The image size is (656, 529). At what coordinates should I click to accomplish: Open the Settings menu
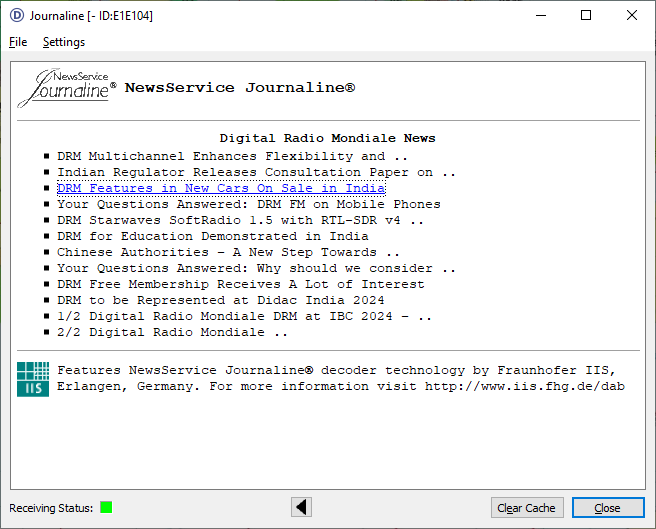(x=64, y=42)
